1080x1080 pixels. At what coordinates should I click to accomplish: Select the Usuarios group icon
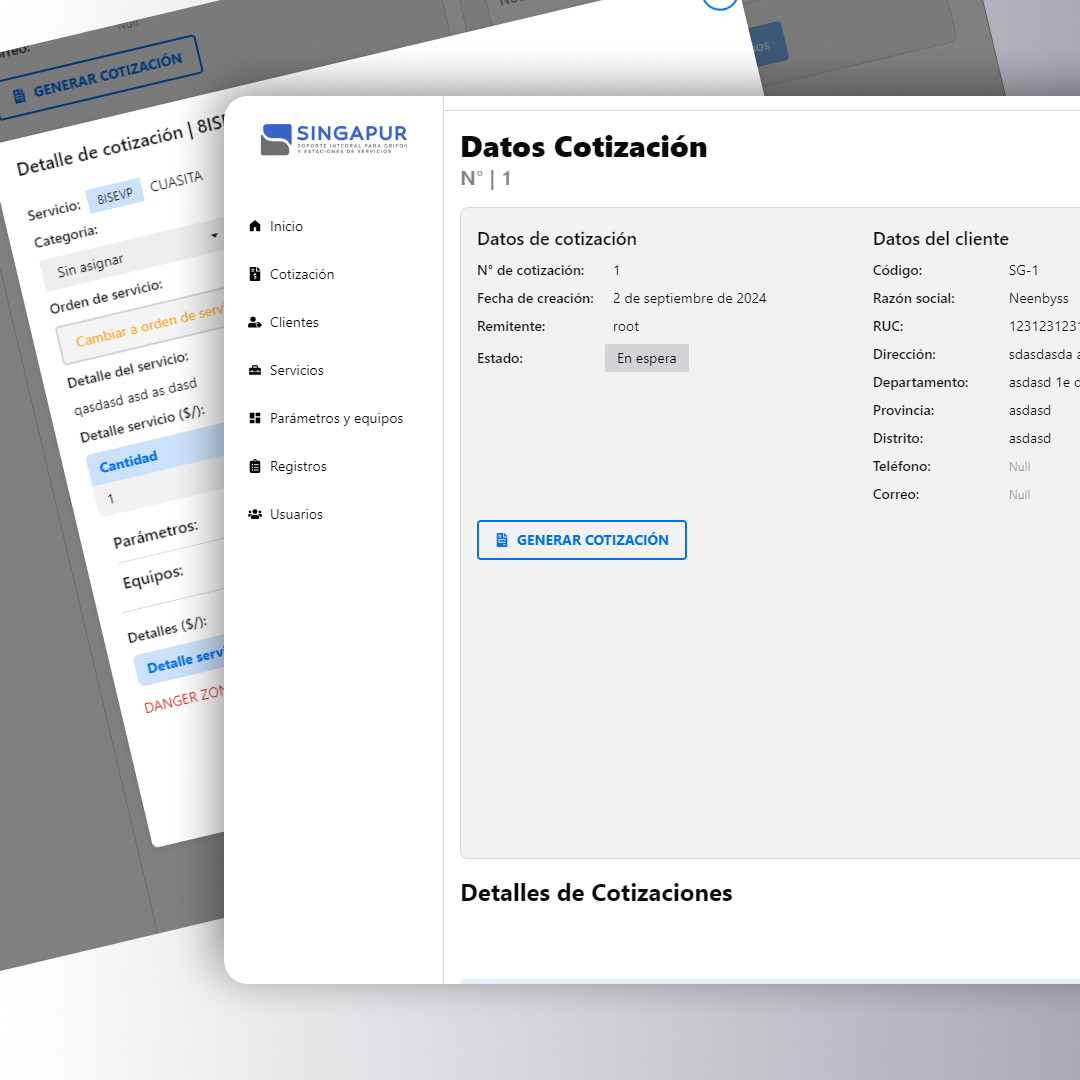coord(254,514)
